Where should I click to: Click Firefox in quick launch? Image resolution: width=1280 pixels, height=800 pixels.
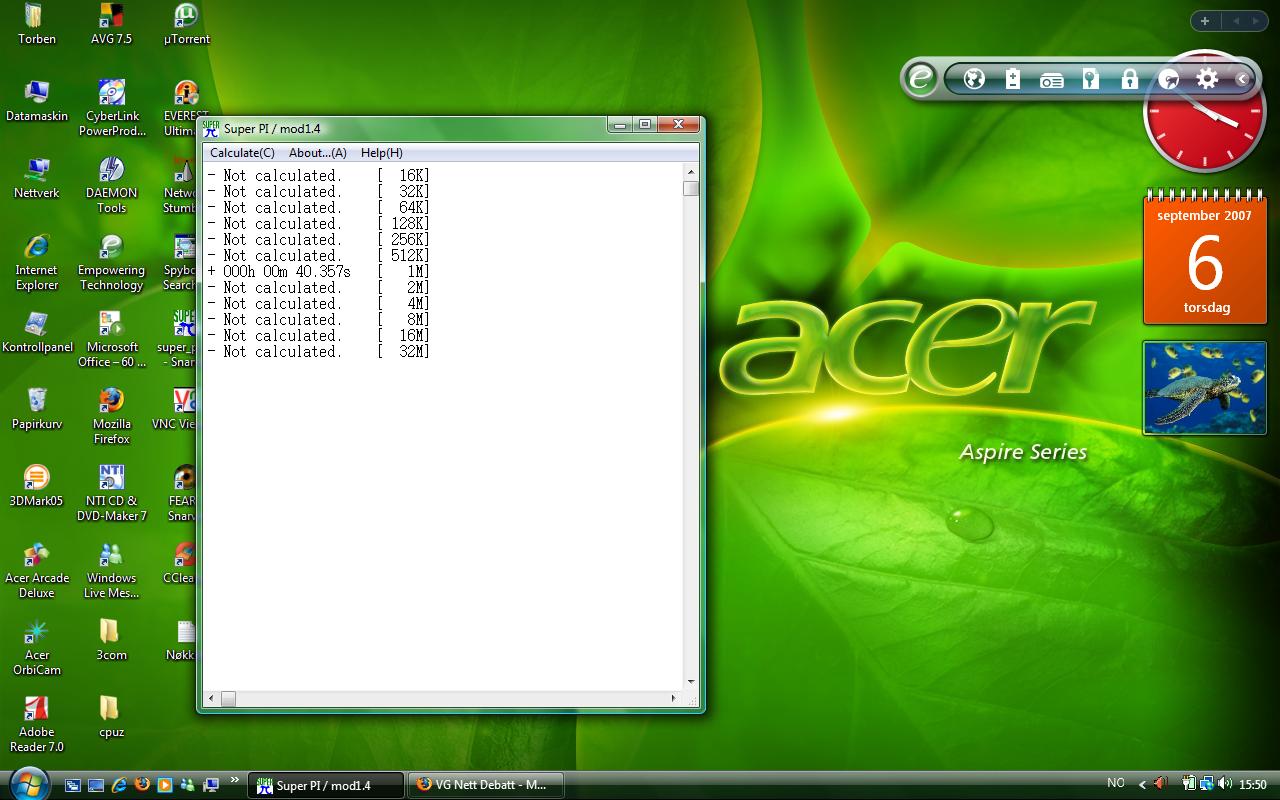coord(142,785)
